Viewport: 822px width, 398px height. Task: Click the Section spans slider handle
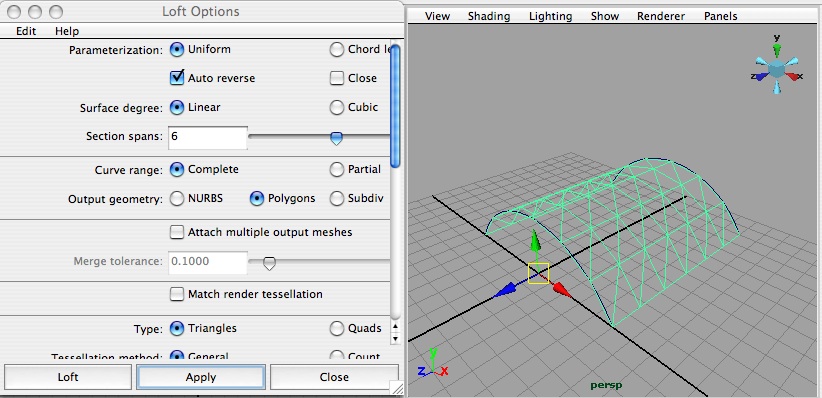click(336, 138)
